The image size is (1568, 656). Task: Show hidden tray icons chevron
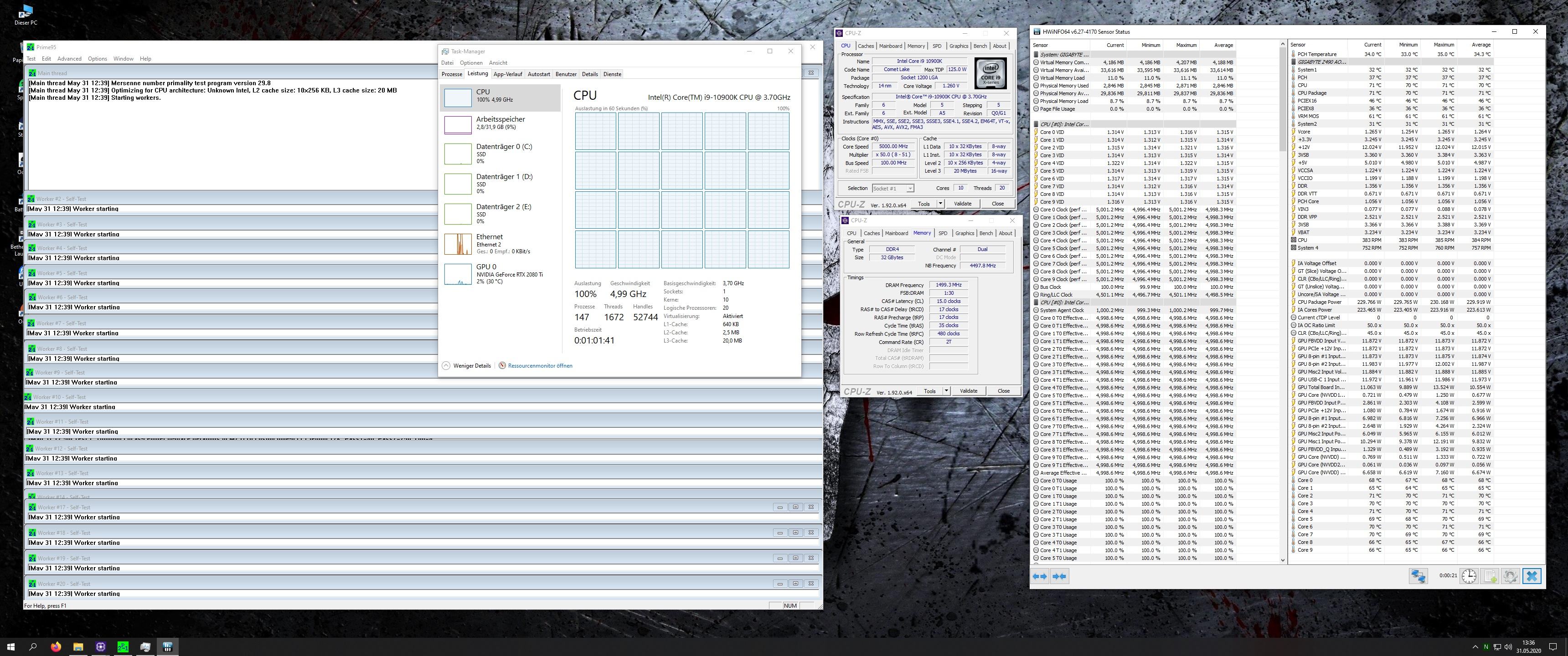pyautogui.click(x=1475, y=647)
